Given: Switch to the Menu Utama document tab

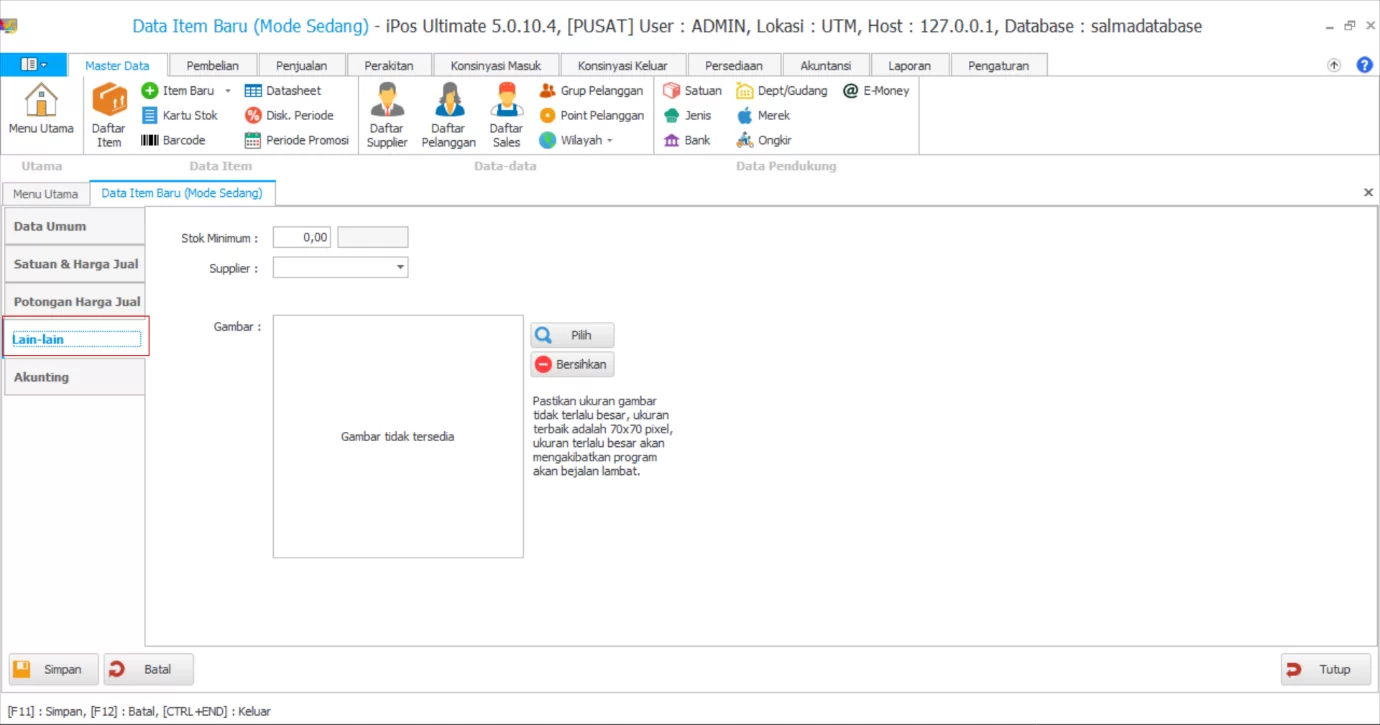Looking at the screenshot, I should (x=46, y=194).
